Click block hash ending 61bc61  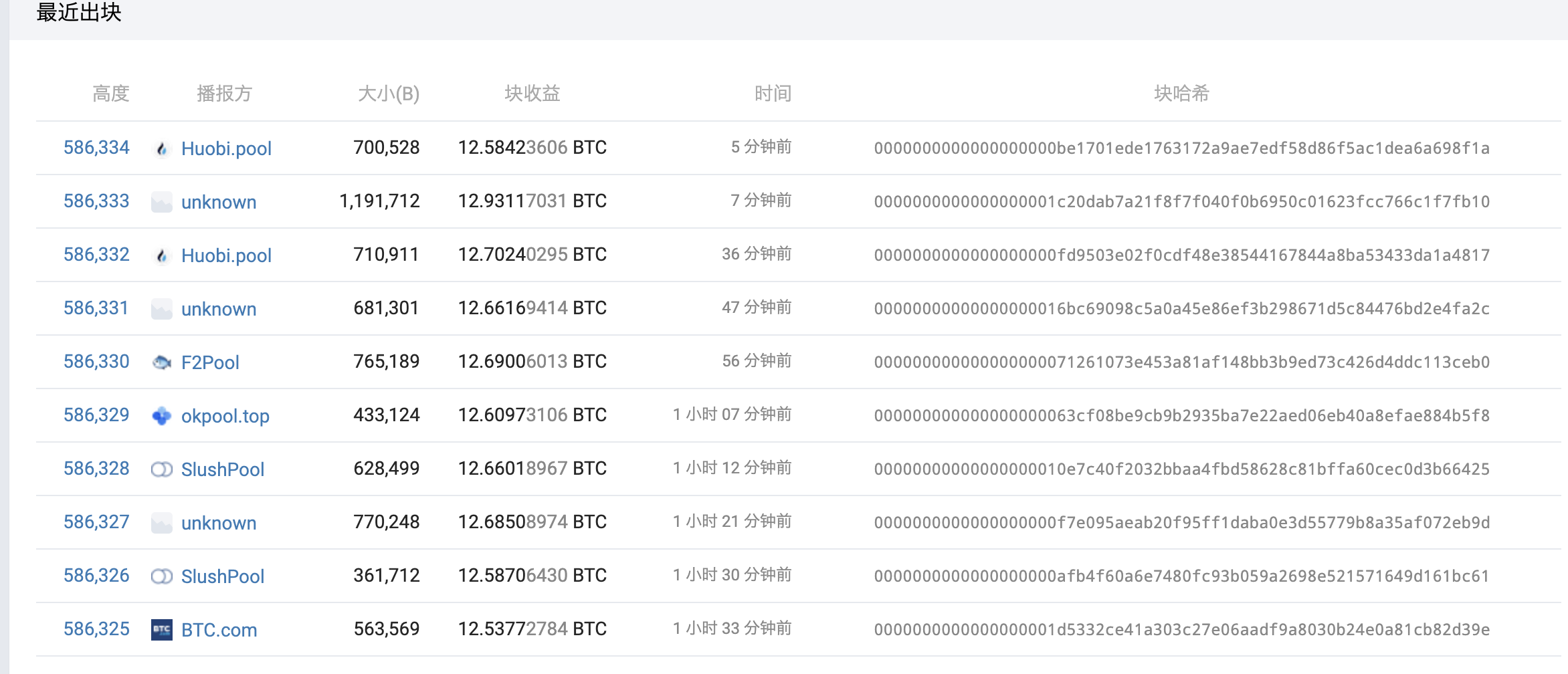click(x=1182, y=576)
